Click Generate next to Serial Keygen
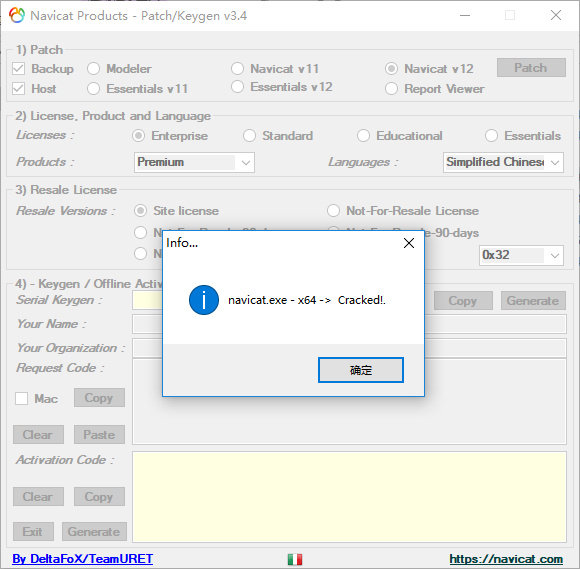Viewport: 580px width, 569px height. [533, 300]
